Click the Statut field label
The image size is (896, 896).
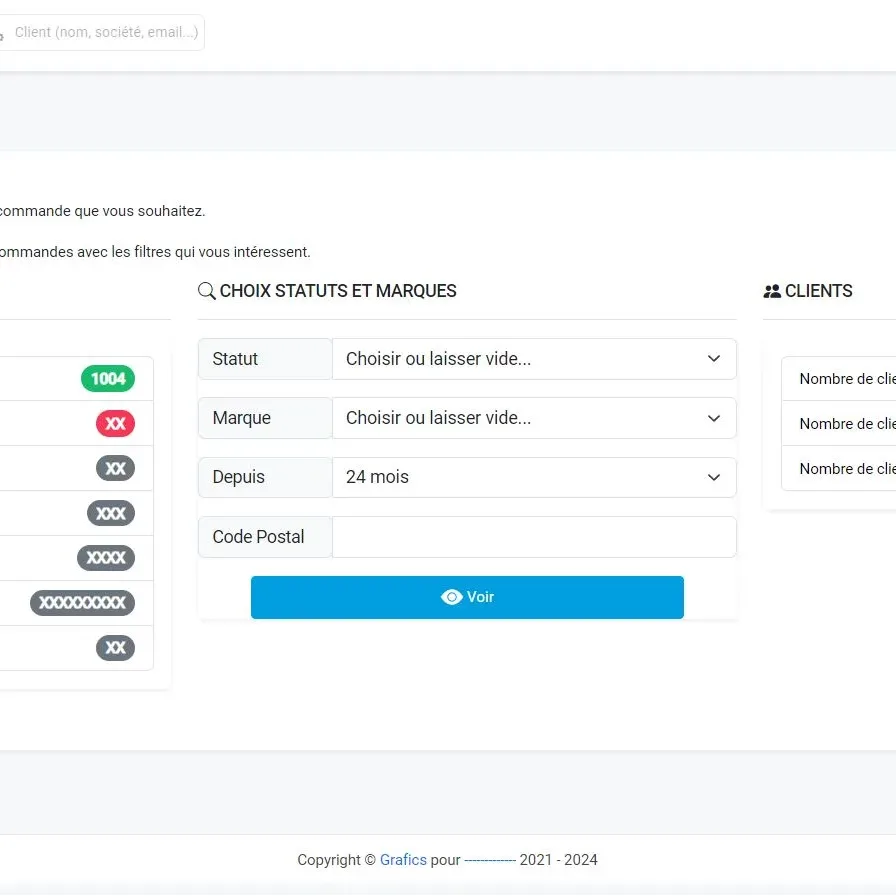[x=236, y=359]
